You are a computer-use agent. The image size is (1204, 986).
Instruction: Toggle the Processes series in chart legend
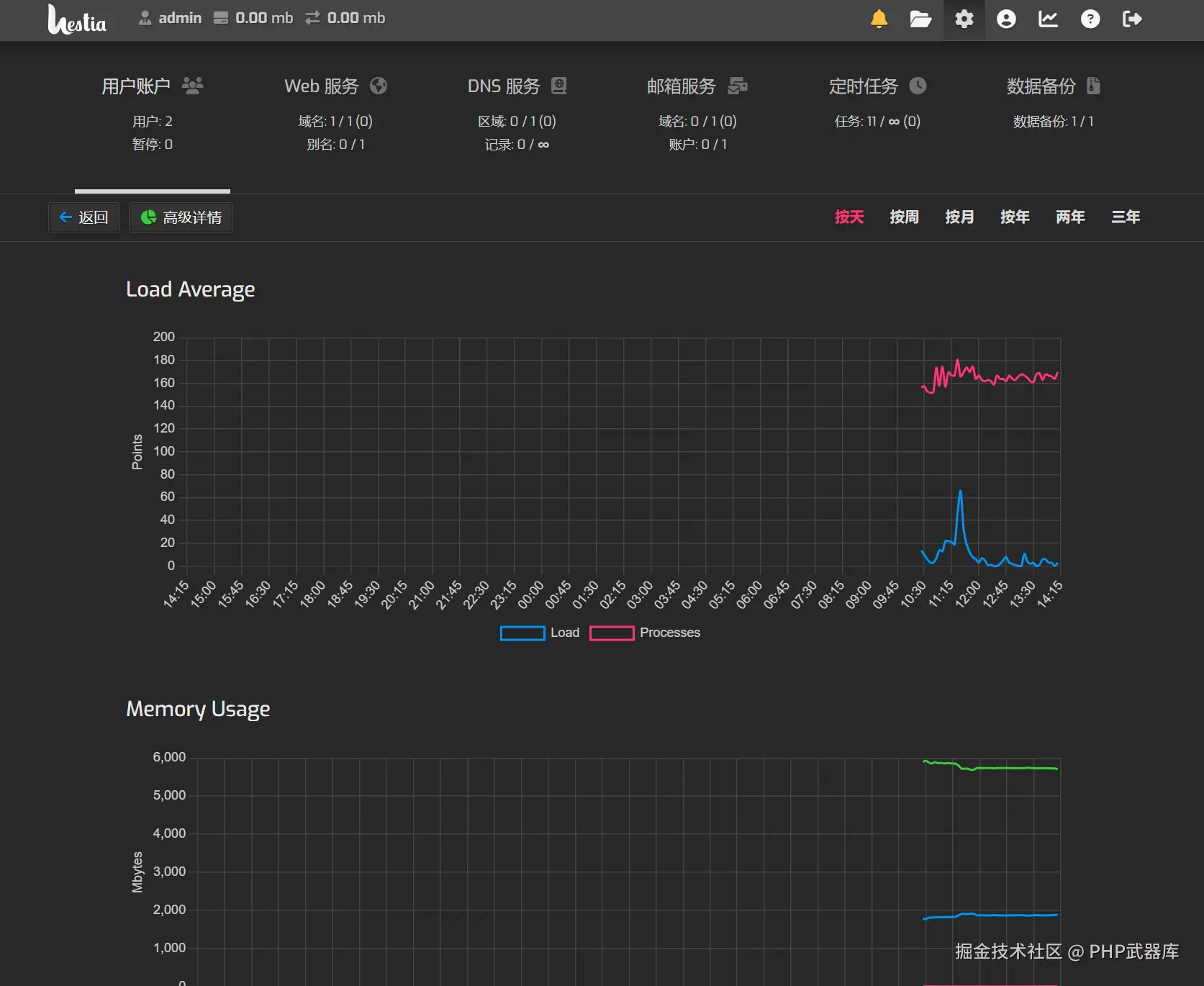(645, 633)
